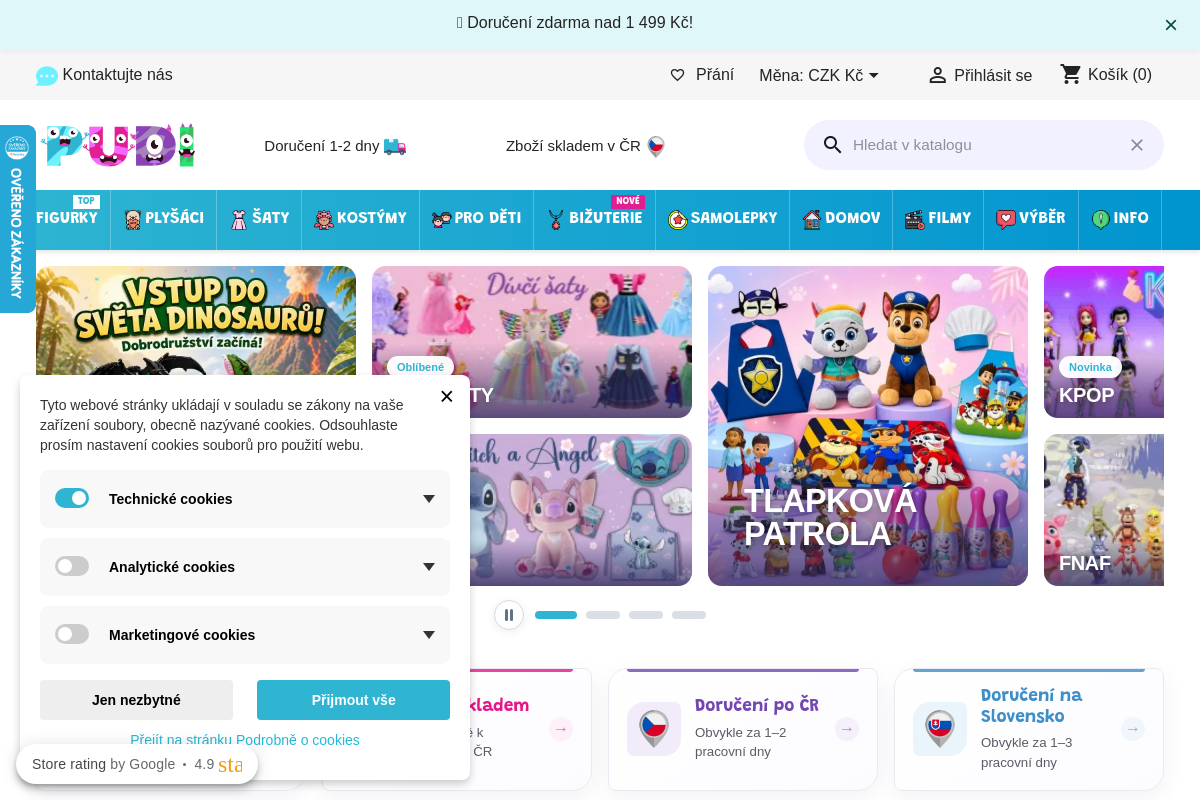This screenshot has height=800, width=1200.
Task: Click the chat bubble icon by Kontaktujte nás
Action: [x=47, y=76]
